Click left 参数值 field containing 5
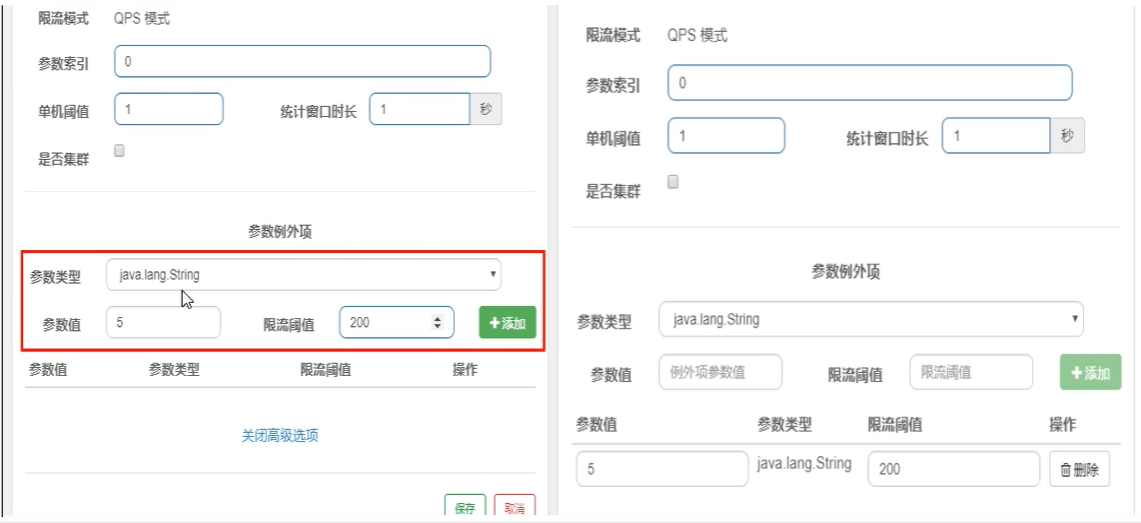This screenshot has height=523, width=1141. click(x=163, y=322)
